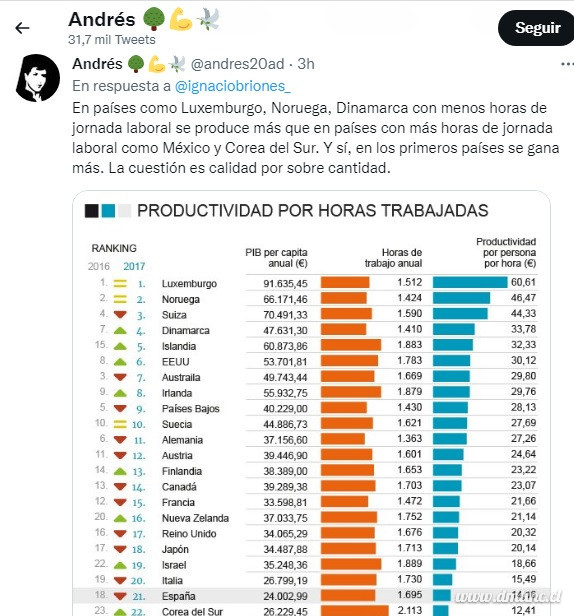Open the @ignaciobriones_ mention link

coord(233,86)
